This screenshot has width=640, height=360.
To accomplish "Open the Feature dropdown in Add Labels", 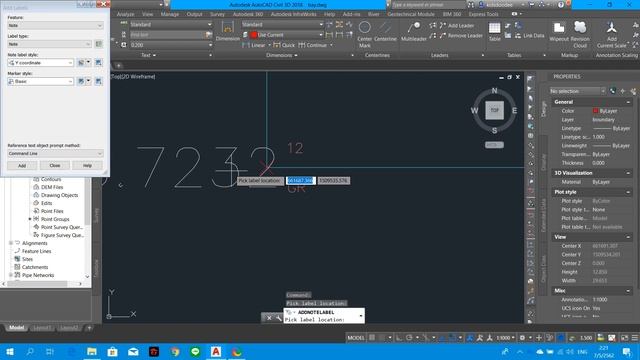I will click(x=55, y=25).
